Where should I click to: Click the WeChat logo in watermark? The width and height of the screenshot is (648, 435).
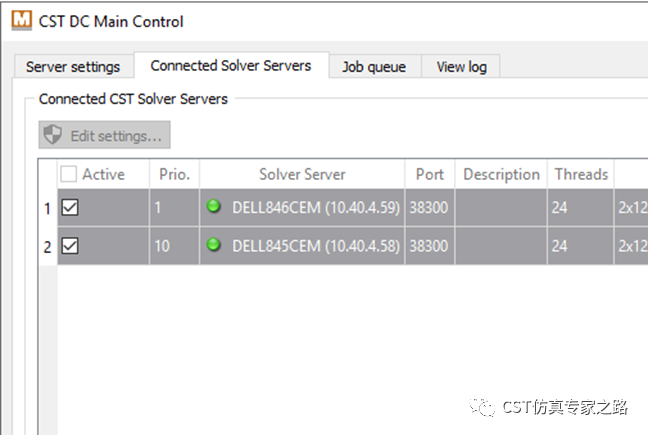pyautogui.click(x=482, y=406)
